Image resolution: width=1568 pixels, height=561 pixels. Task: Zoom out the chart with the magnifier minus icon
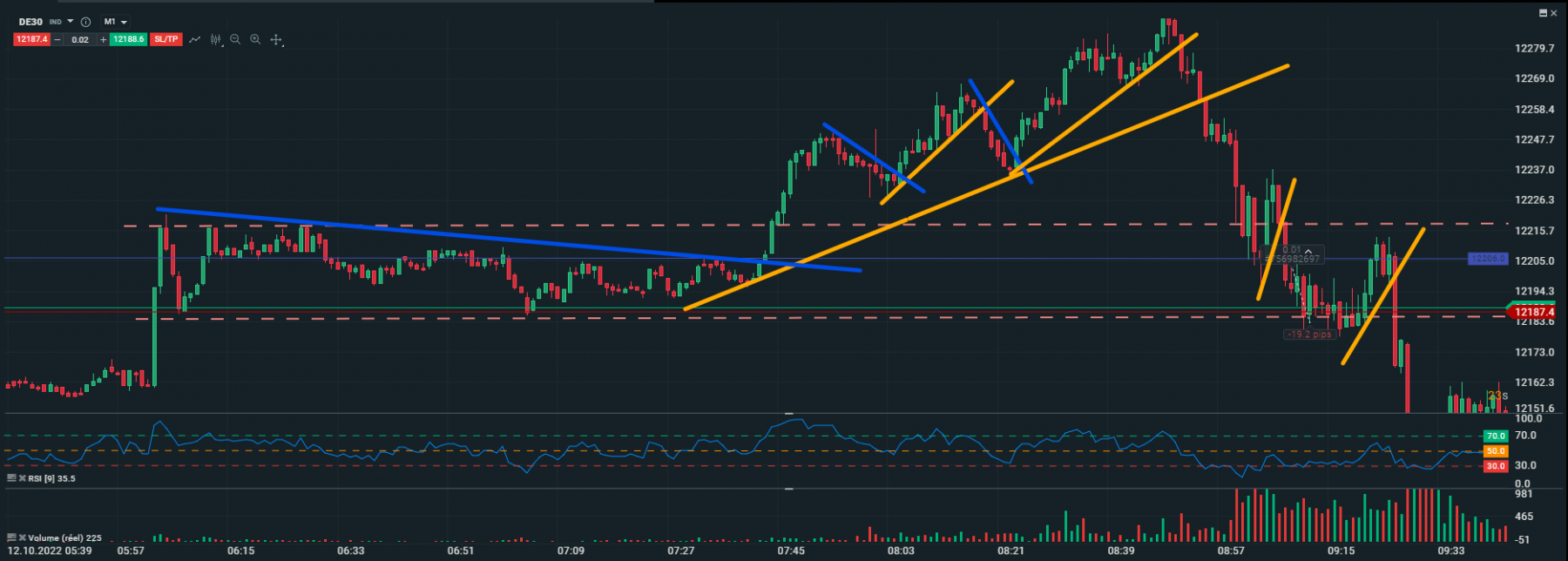[x=235, y=39]
